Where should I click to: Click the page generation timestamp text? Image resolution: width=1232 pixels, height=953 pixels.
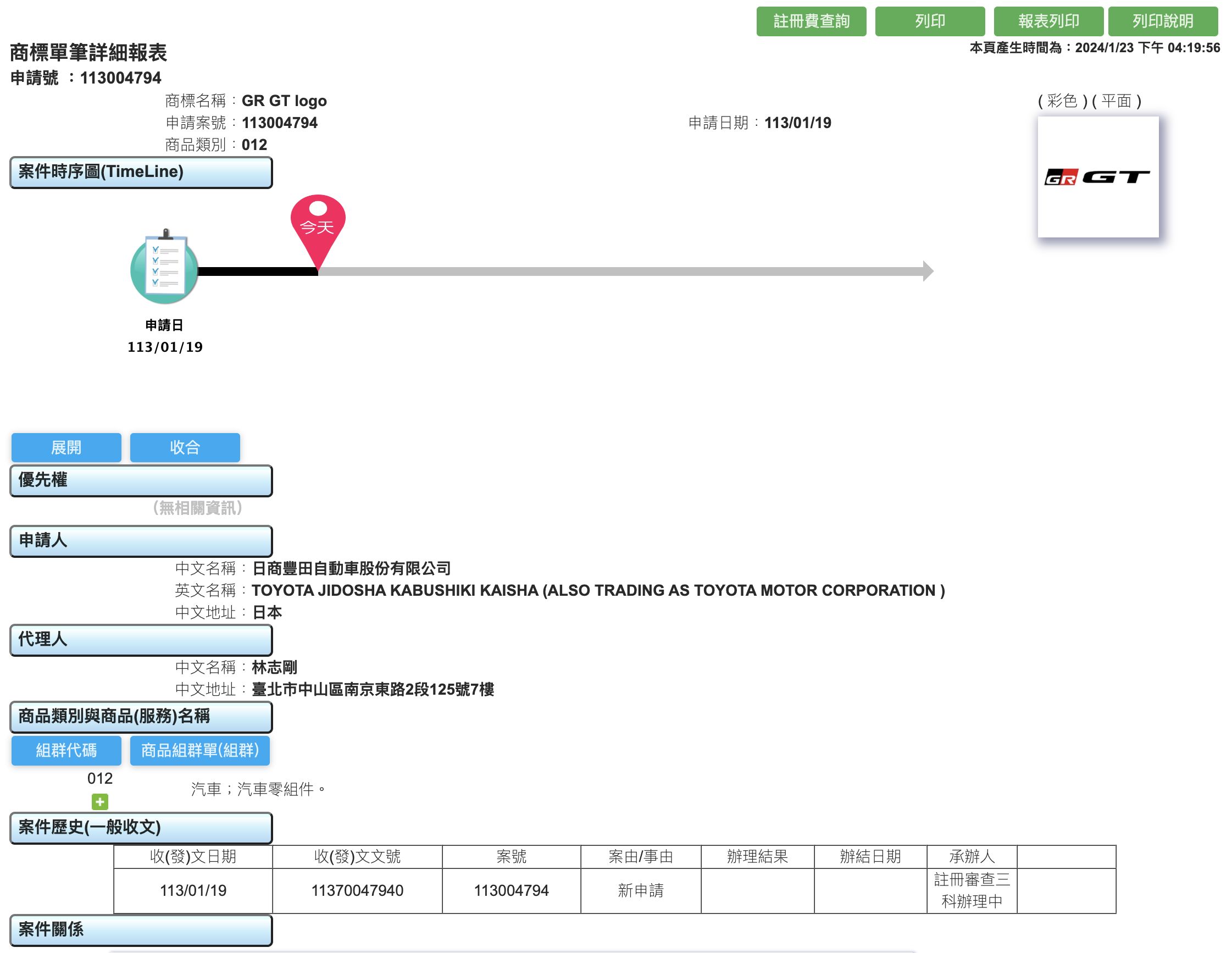[x=1095, y=48]
